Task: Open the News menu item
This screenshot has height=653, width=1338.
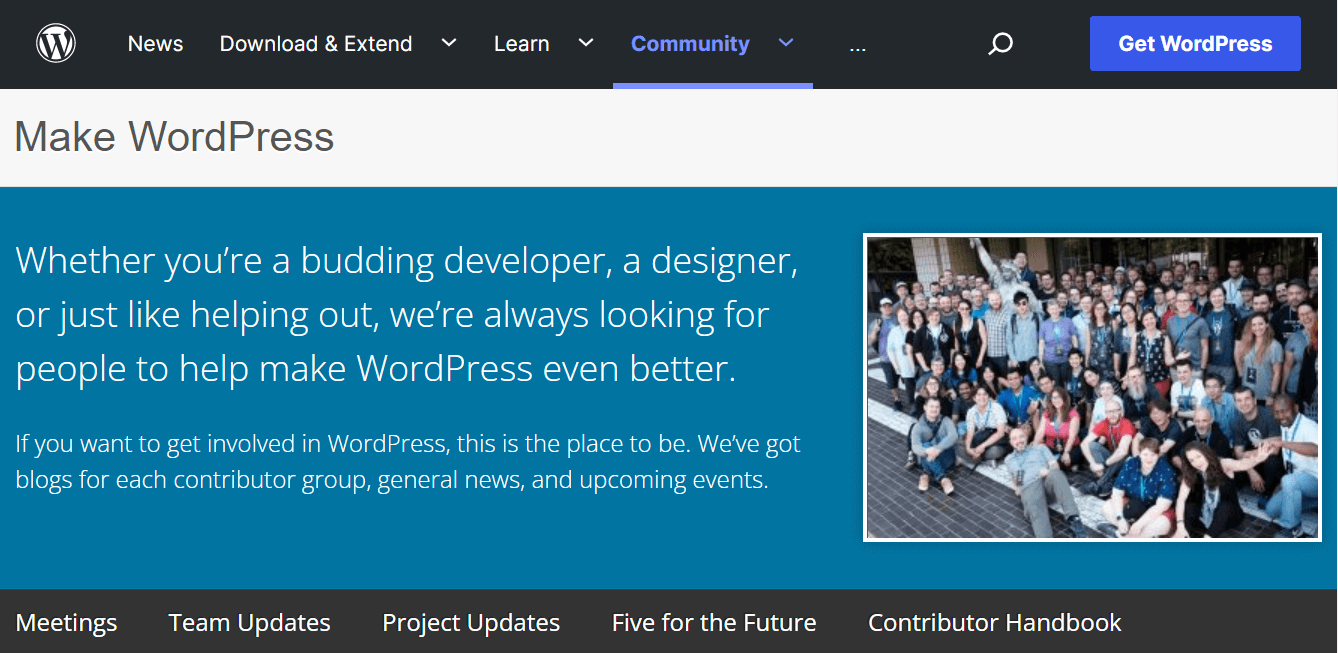Action: (156, 44)
